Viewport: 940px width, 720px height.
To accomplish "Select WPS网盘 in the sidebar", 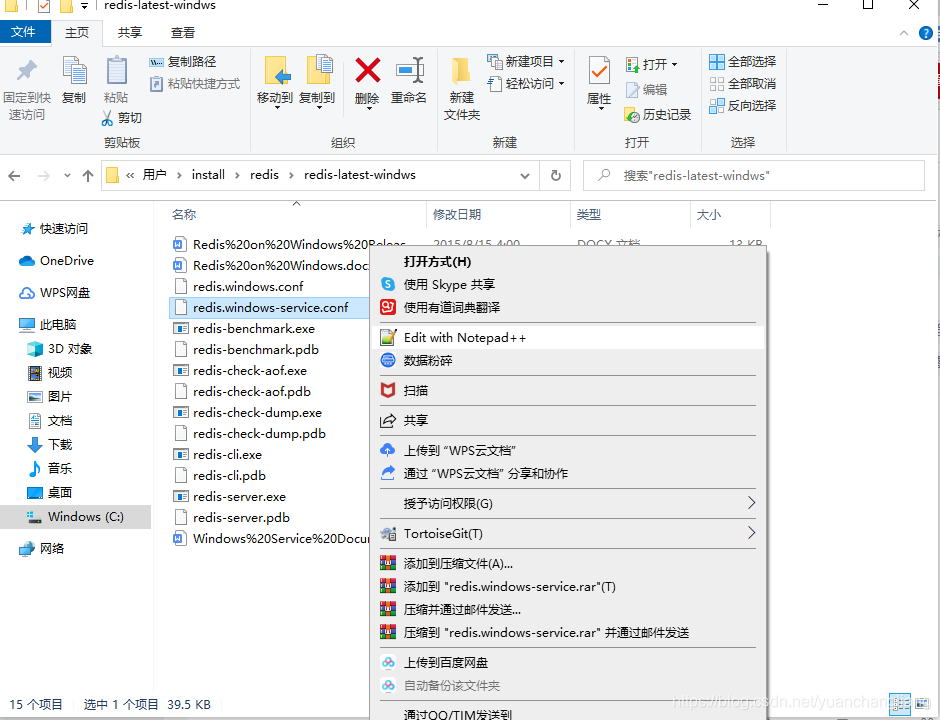I will point(55,293).
